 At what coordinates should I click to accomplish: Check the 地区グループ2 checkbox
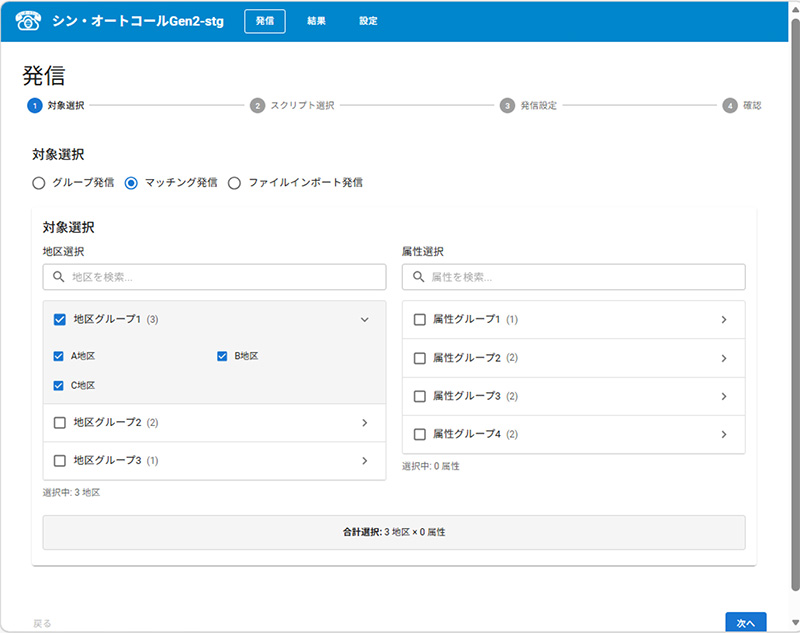[x=60, y=423]
